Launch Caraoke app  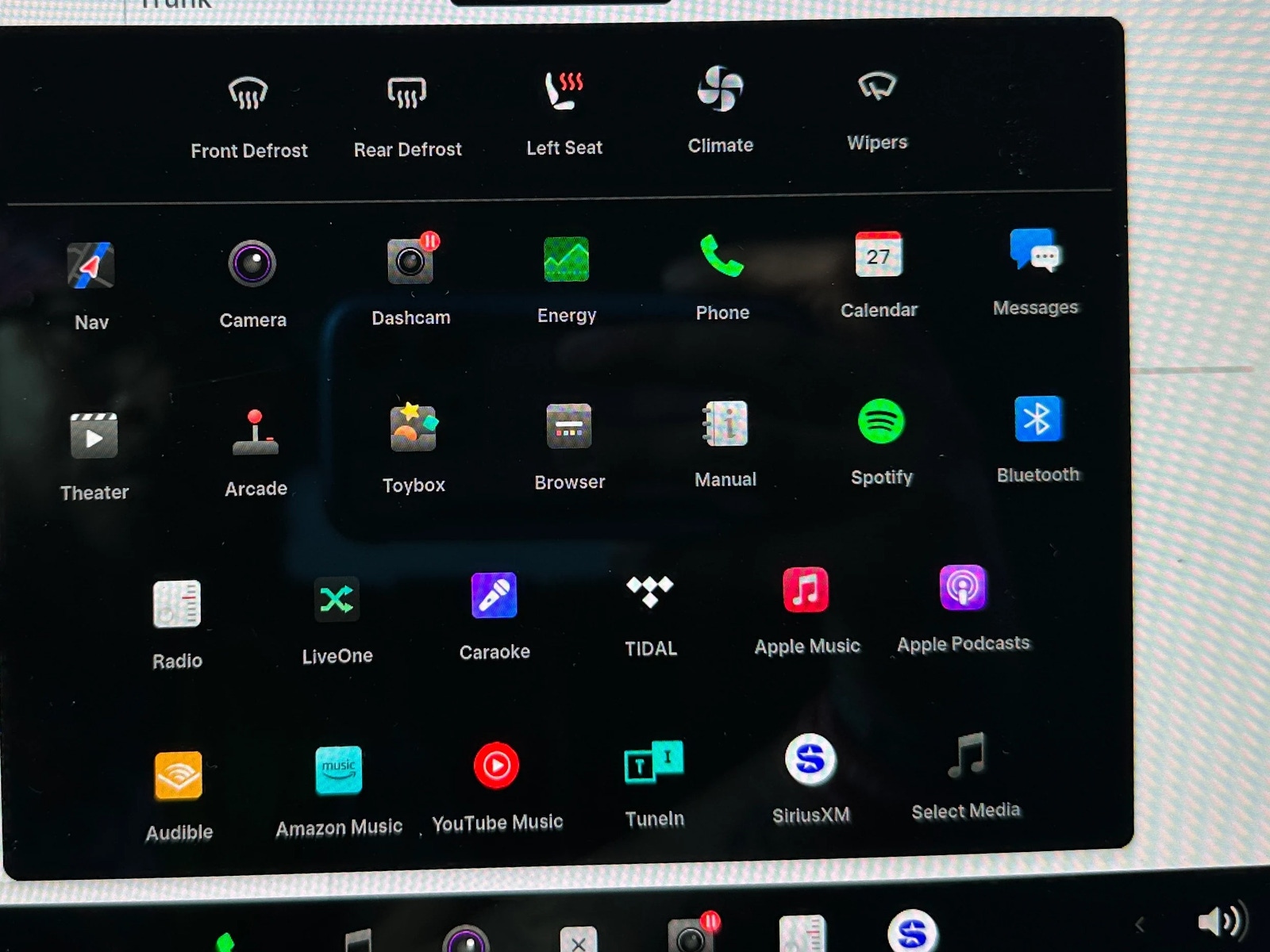494,596
